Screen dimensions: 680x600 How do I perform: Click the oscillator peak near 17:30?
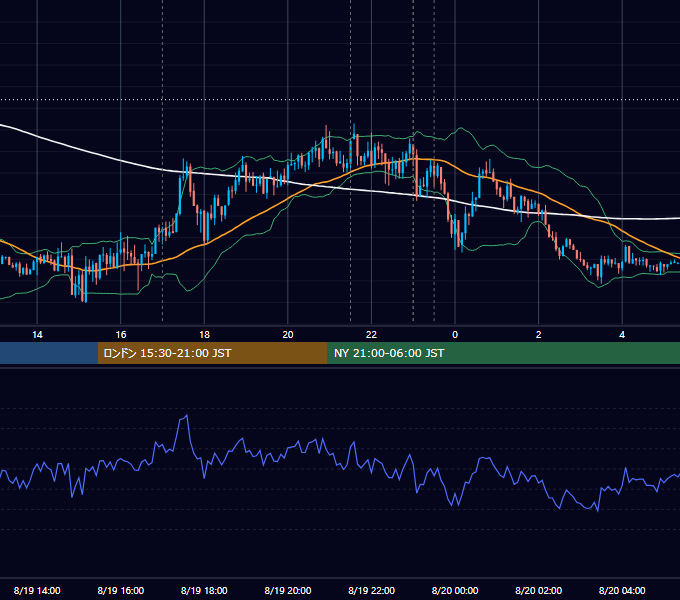point(186,416)
